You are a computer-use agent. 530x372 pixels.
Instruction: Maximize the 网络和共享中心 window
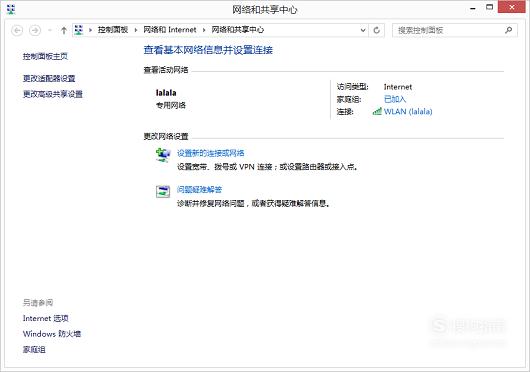coord(489,7)
